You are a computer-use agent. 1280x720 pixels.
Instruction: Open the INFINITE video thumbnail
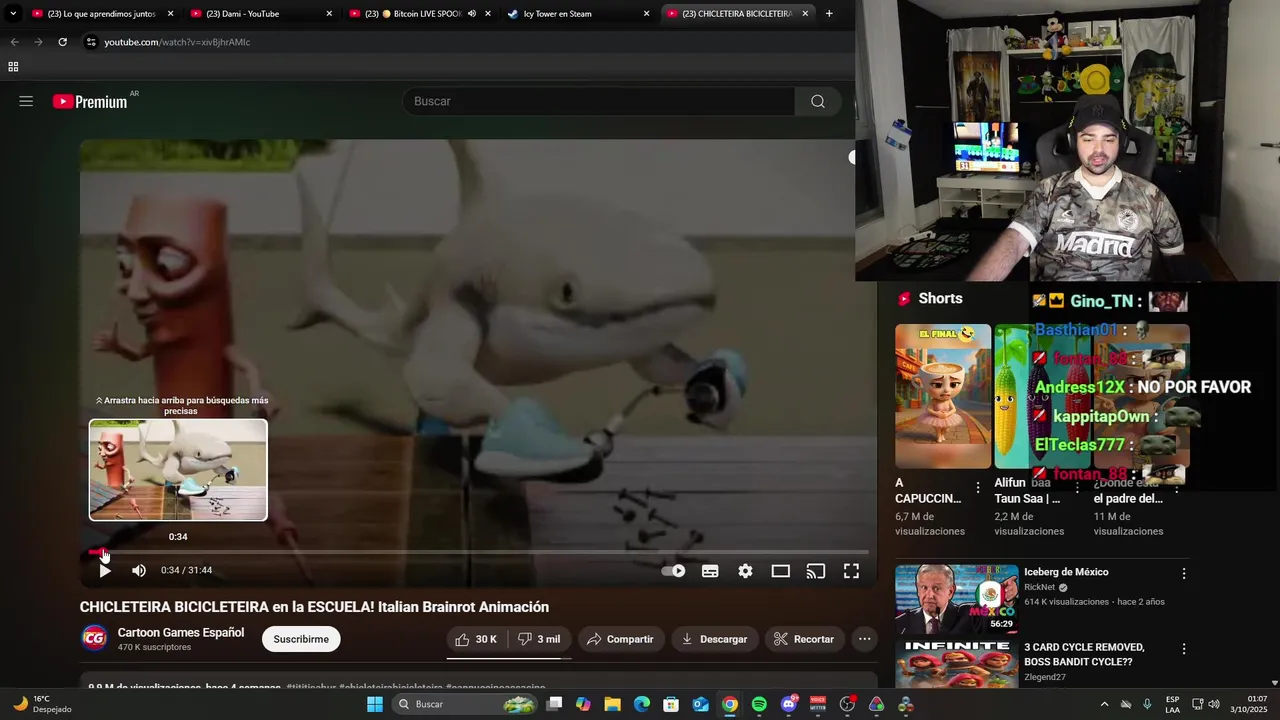click(956, 665)
